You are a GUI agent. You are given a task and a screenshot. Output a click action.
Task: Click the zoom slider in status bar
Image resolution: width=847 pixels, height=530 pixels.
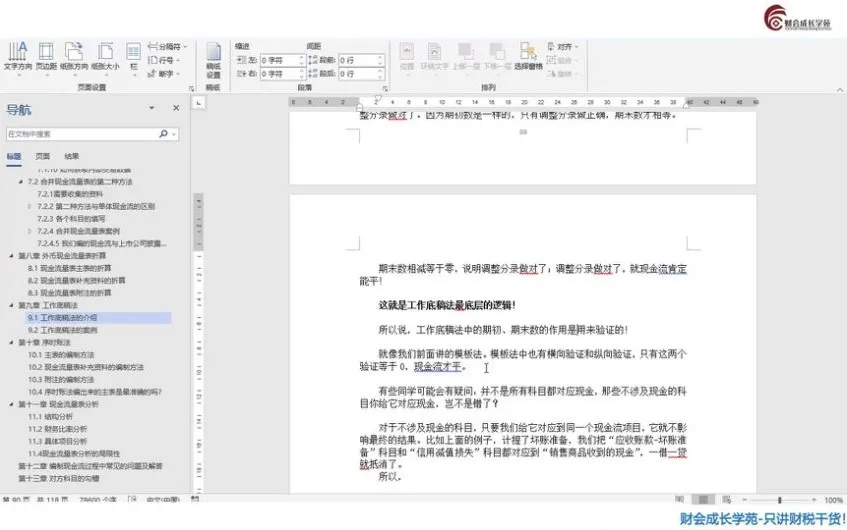tap(778, 499)
